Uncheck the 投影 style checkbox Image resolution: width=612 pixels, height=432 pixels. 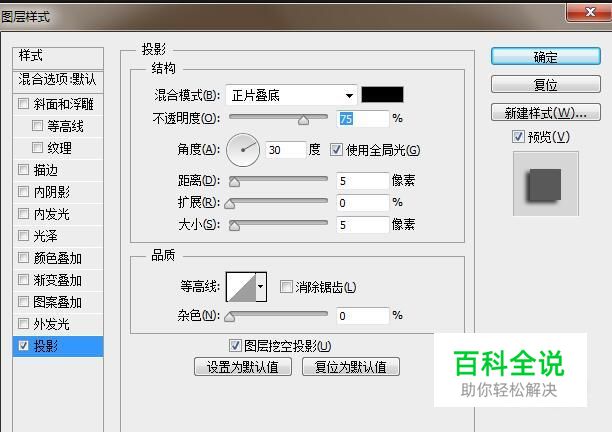pyautogui.click(x=23, y=346)
